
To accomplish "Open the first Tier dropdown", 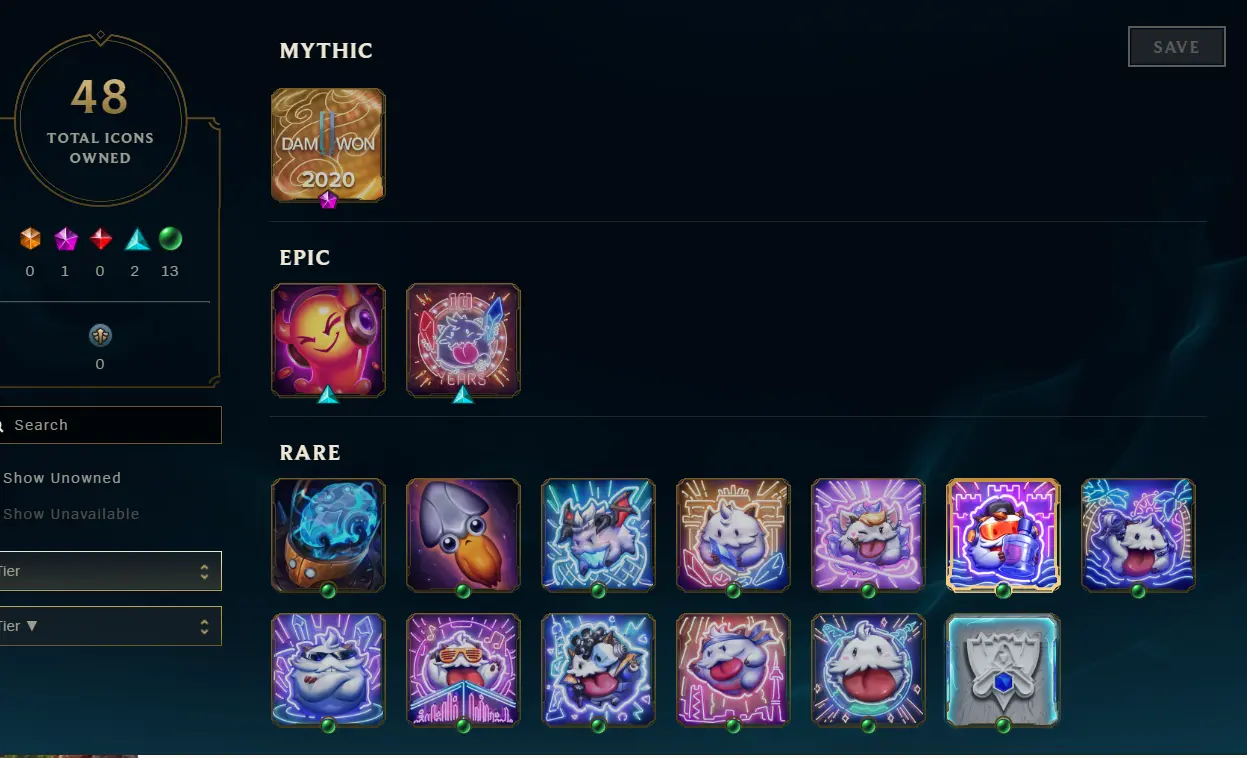I will [x=110, y=571].
